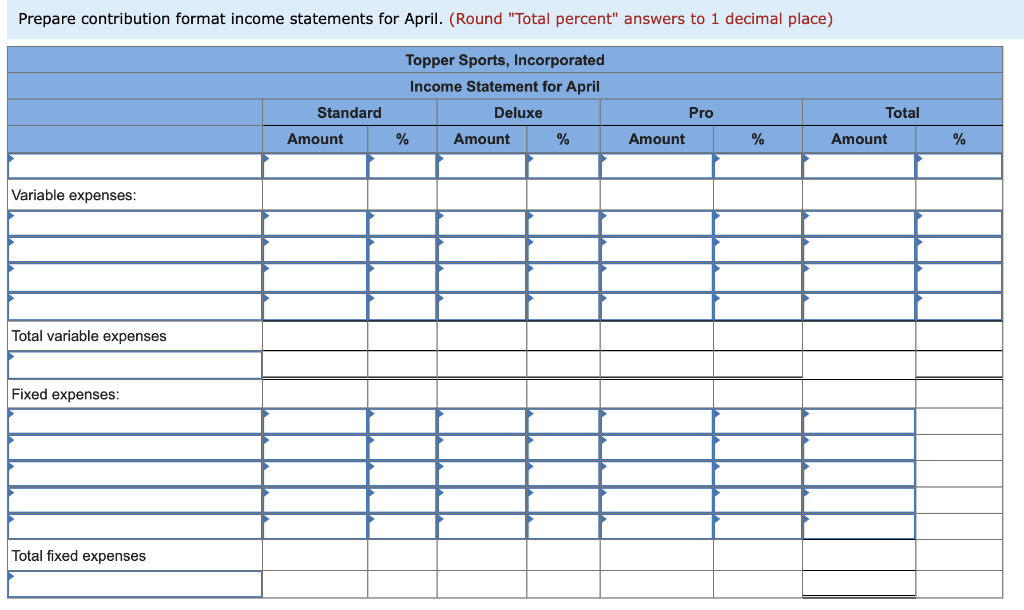Select second variable expense Standard % cell
The image size is (1024, 610).
coord(402,249)
